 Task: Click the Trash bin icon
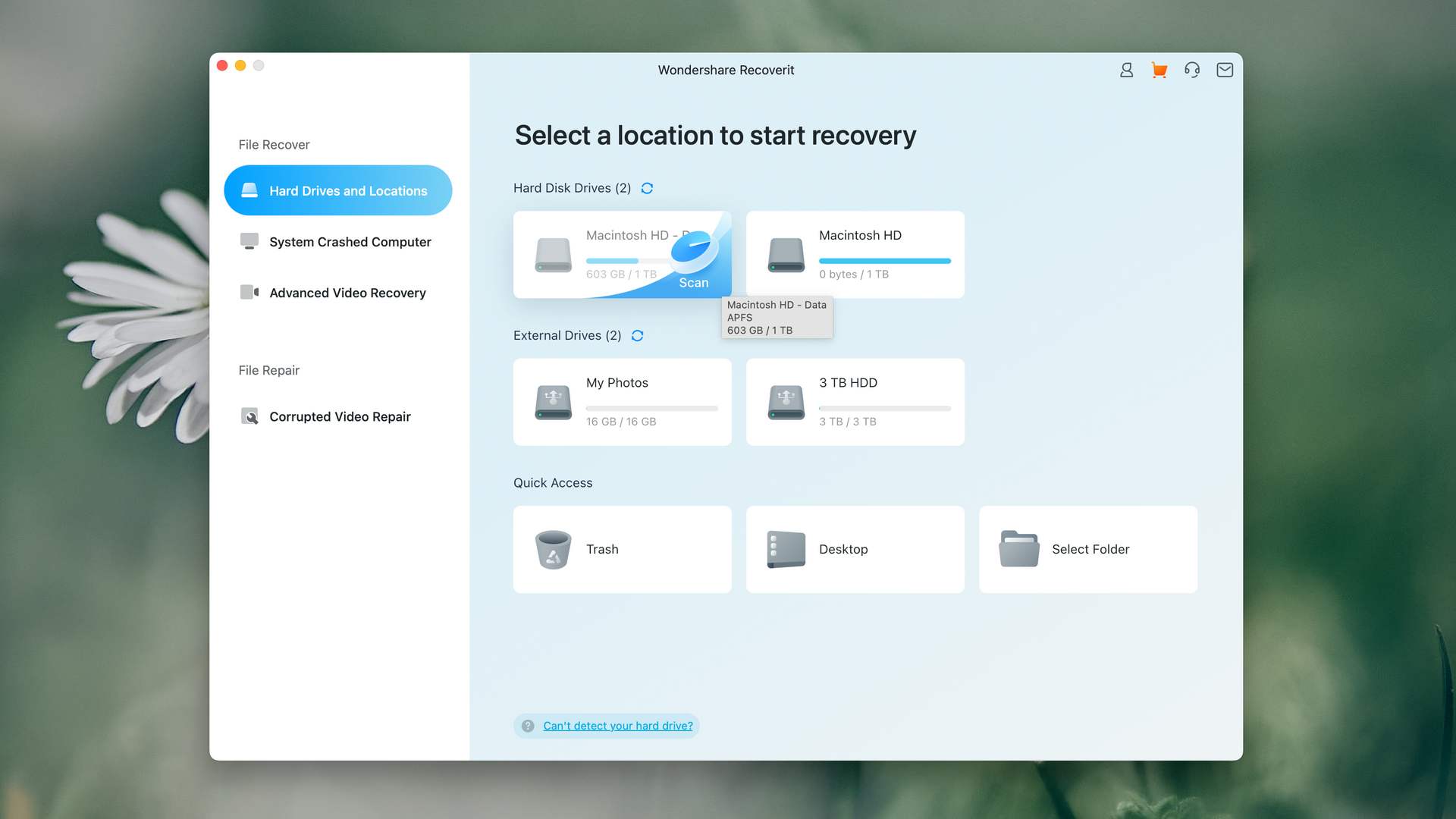pyautogui.click(x=553, y=549)
